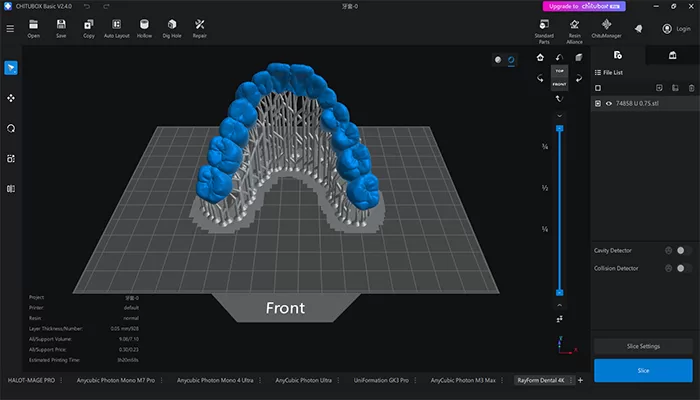Run Auto Layout

[117, 29]
